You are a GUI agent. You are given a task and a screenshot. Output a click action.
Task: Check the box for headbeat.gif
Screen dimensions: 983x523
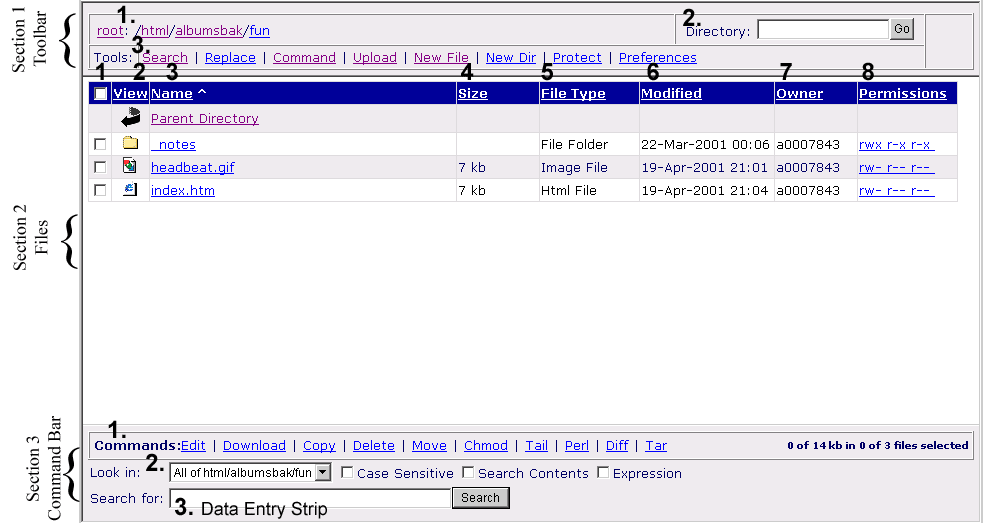click(100, 167)
